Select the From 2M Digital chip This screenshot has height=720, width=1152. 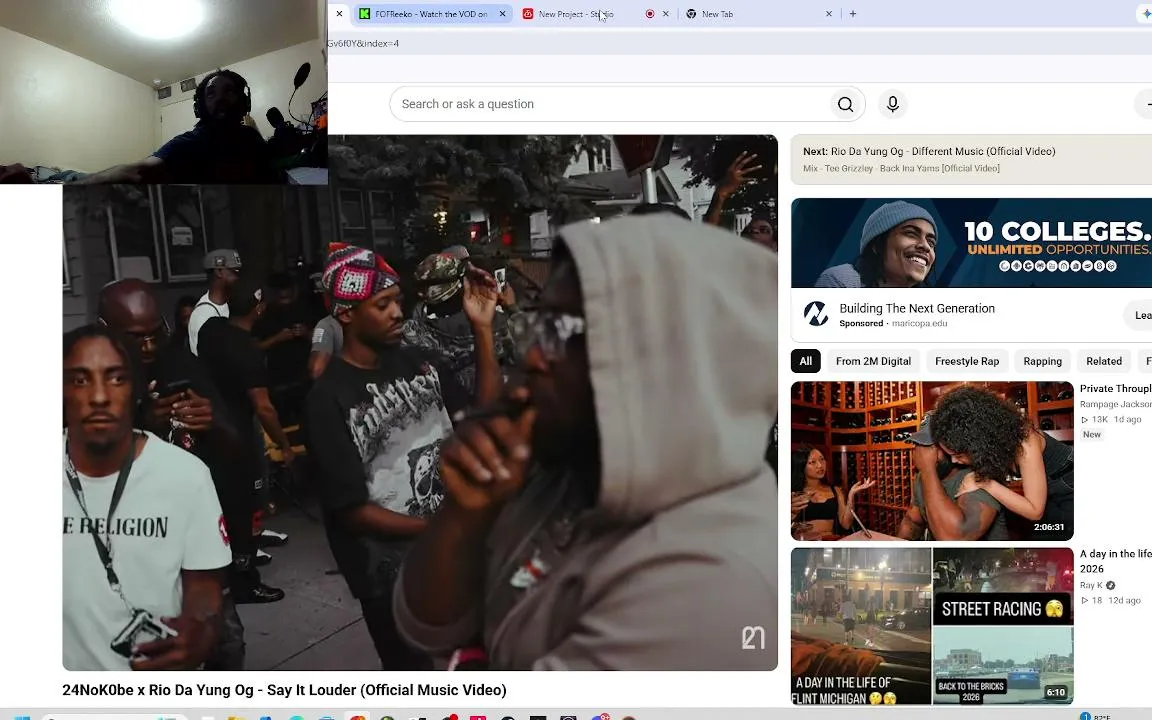tap(873, 361)
